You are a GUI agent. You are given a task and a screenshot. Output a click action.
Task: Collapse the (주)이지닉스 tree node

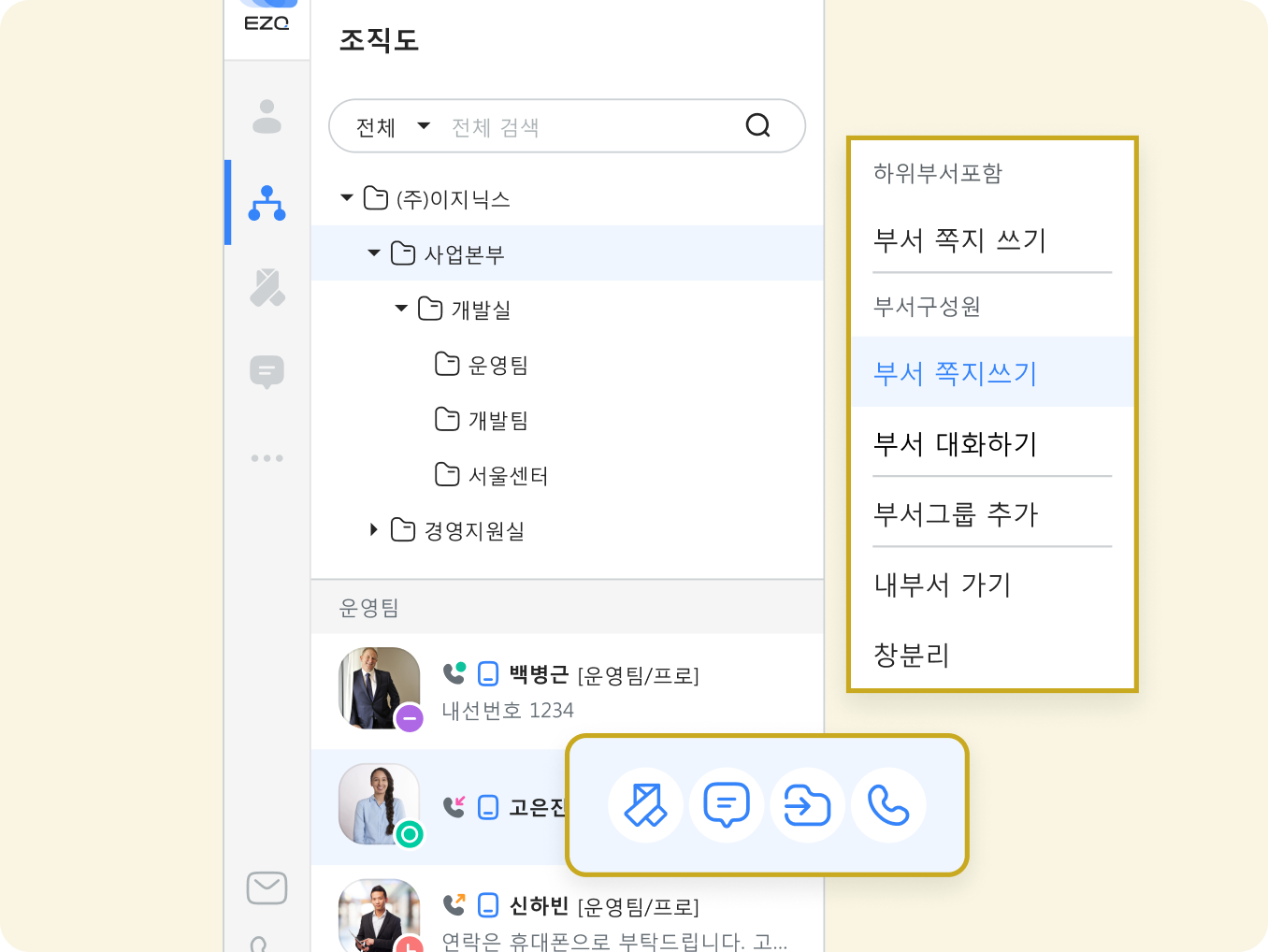[347, 198]
